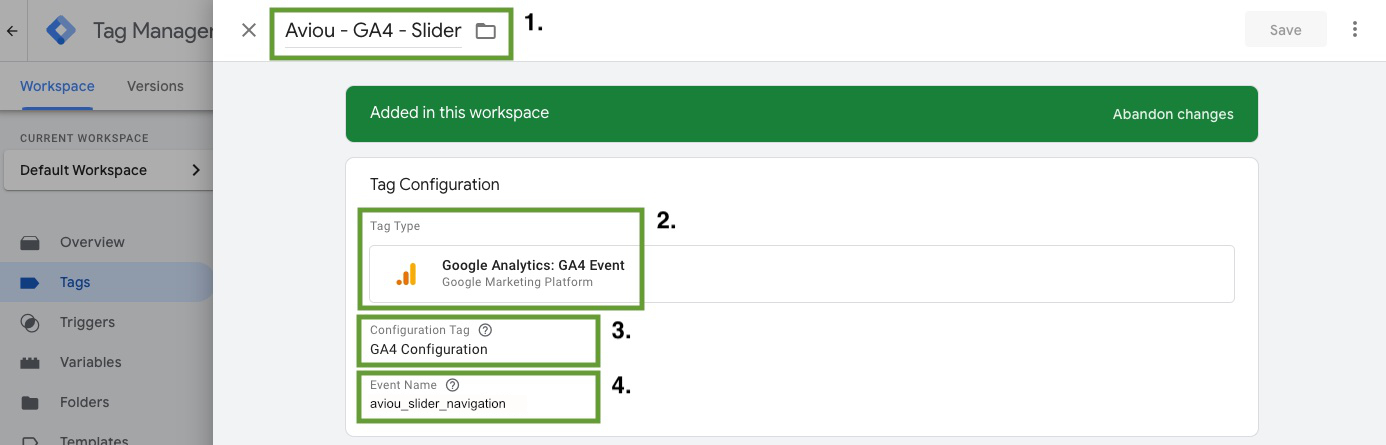Click the Save button
Screen dimensions: 1386x445
tap(1285, 30)
